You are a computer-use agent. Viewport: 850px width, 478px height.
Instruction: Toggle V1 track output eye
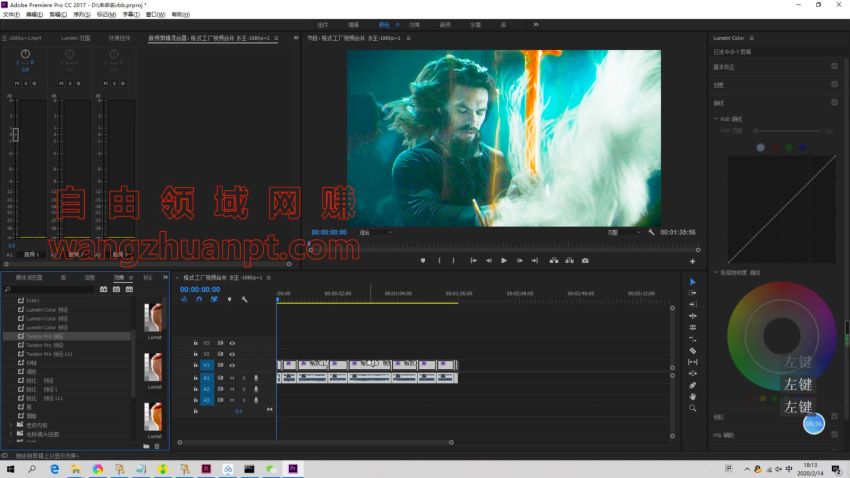click(x=232, y=365)
